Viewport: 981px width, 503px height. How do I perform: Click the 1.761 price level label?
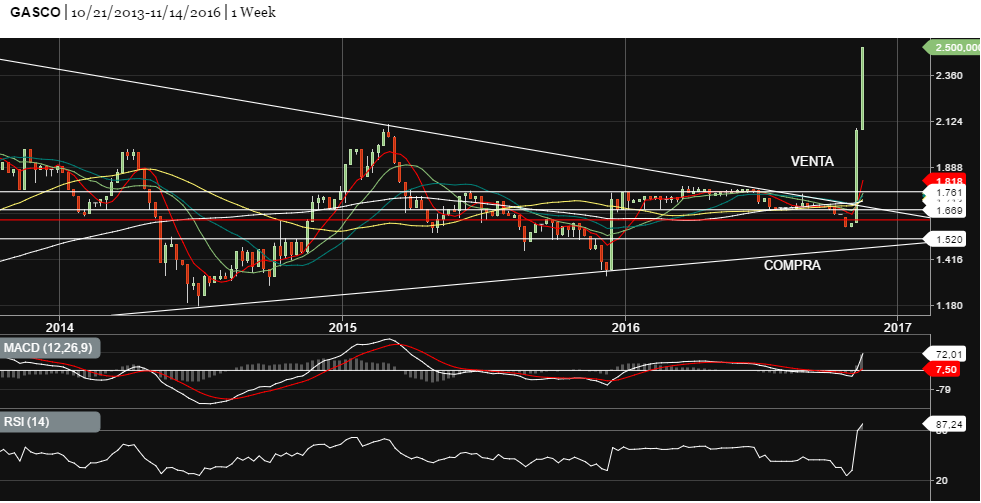coord(948,192)
